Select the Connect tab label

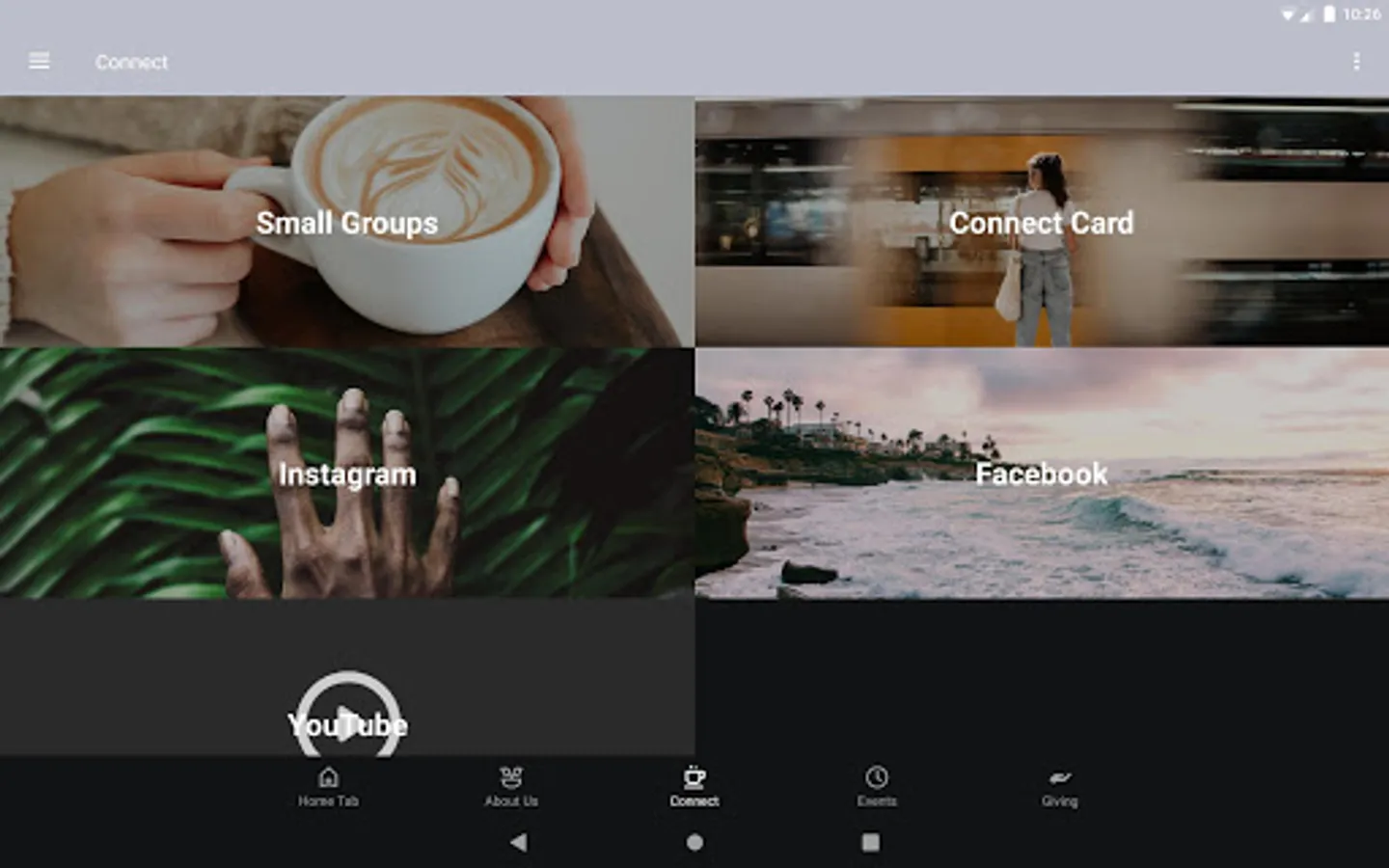point(694,801)
